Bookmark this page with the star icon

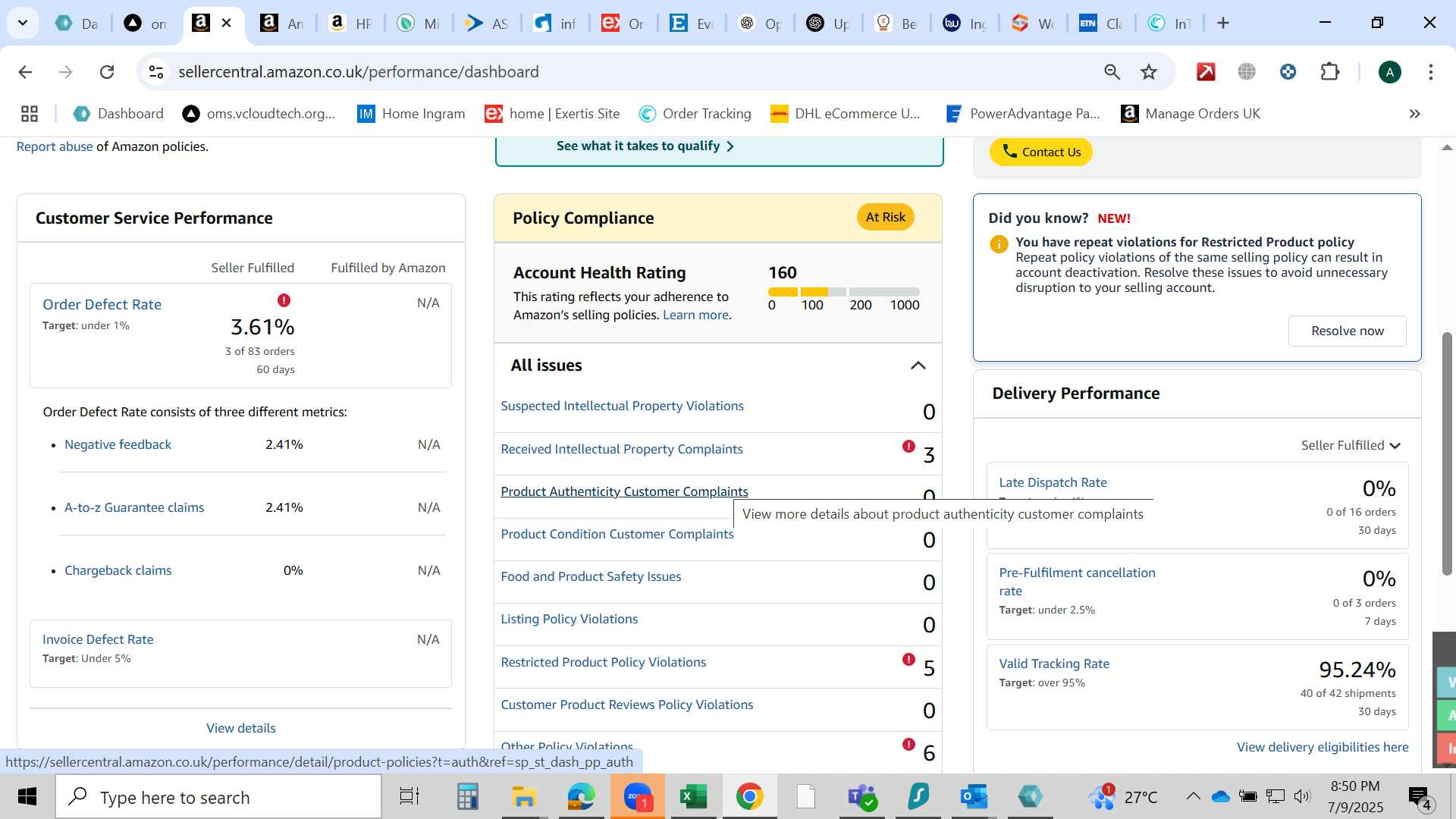pyautogui.click(x=1149, y=72)
